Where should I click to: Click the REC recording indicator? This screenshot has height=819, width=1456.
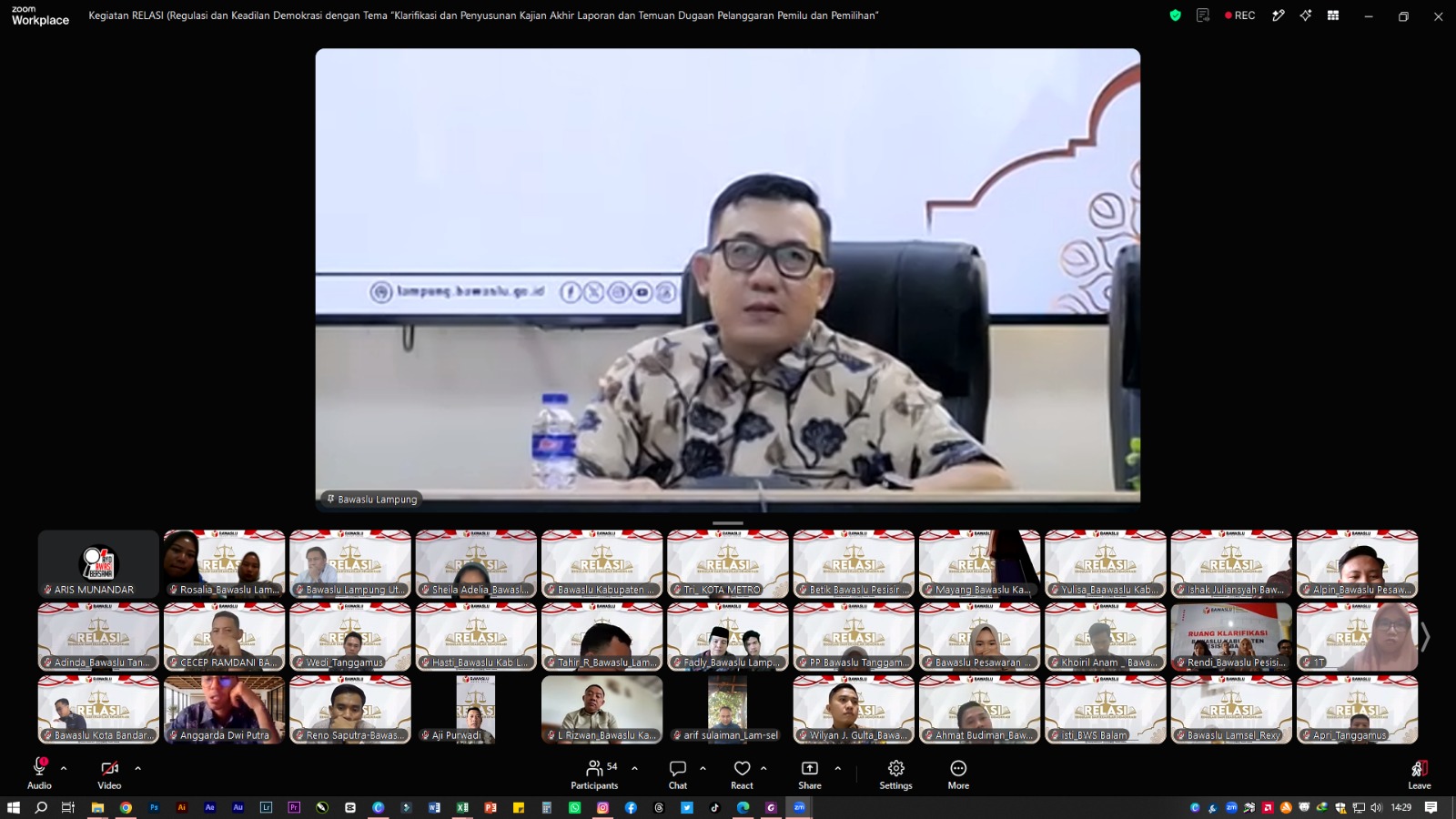click(x=1240, y=15)
